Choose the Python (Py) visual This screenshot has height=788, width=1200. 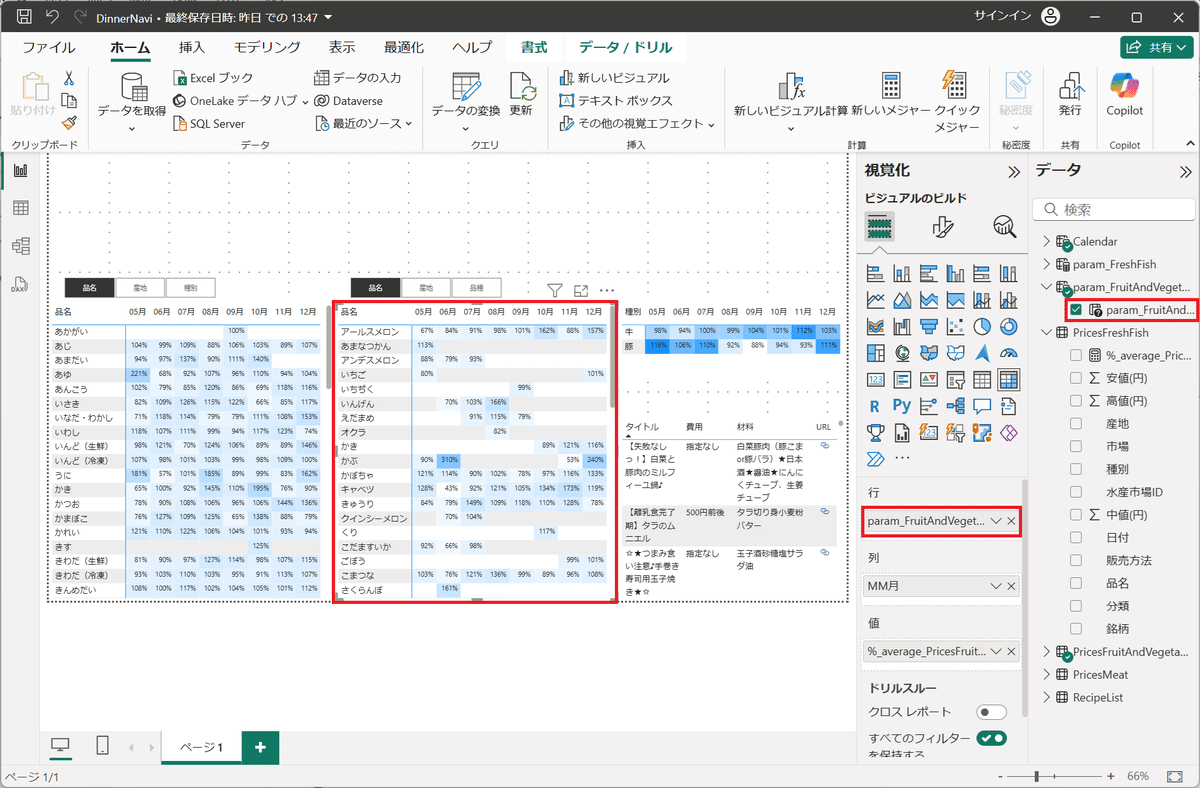(x=902, y=406)
